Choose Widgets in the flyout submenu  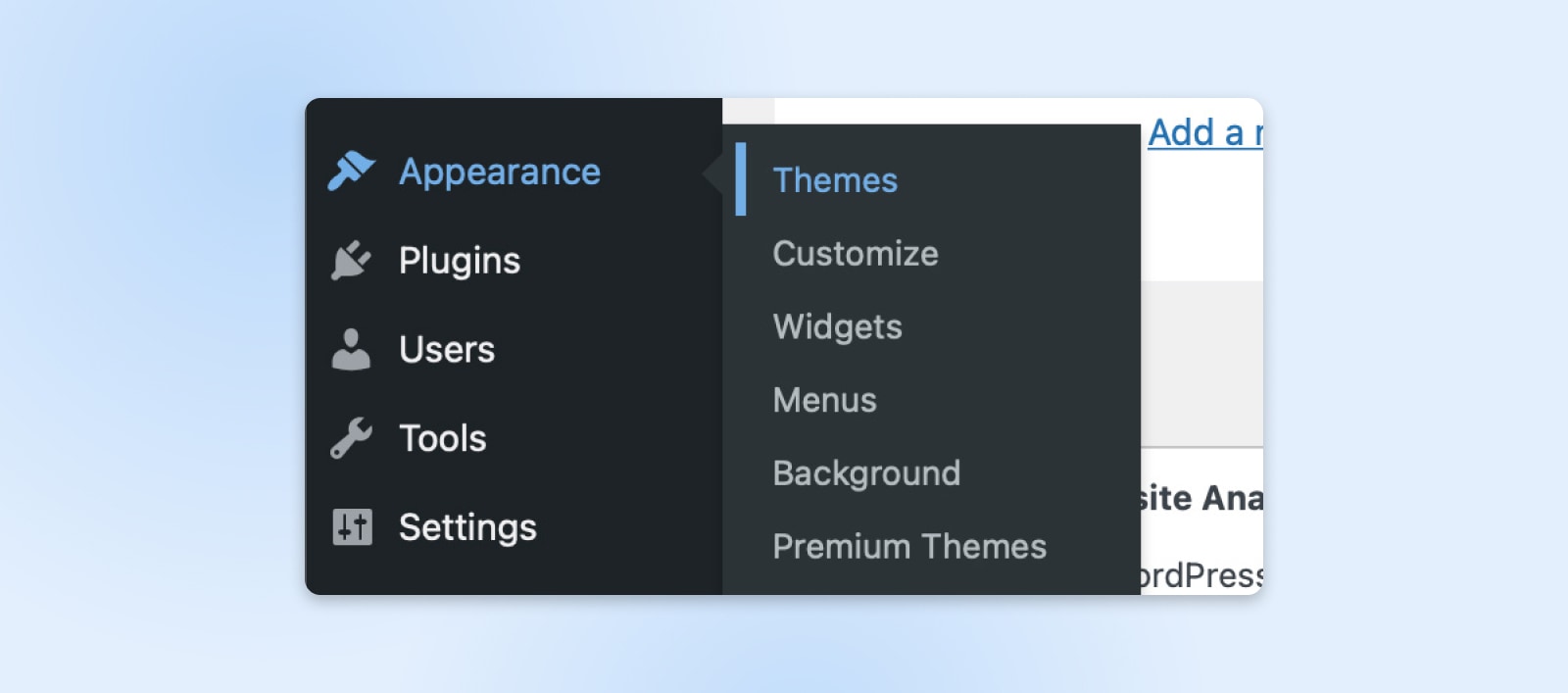(838, 326)
